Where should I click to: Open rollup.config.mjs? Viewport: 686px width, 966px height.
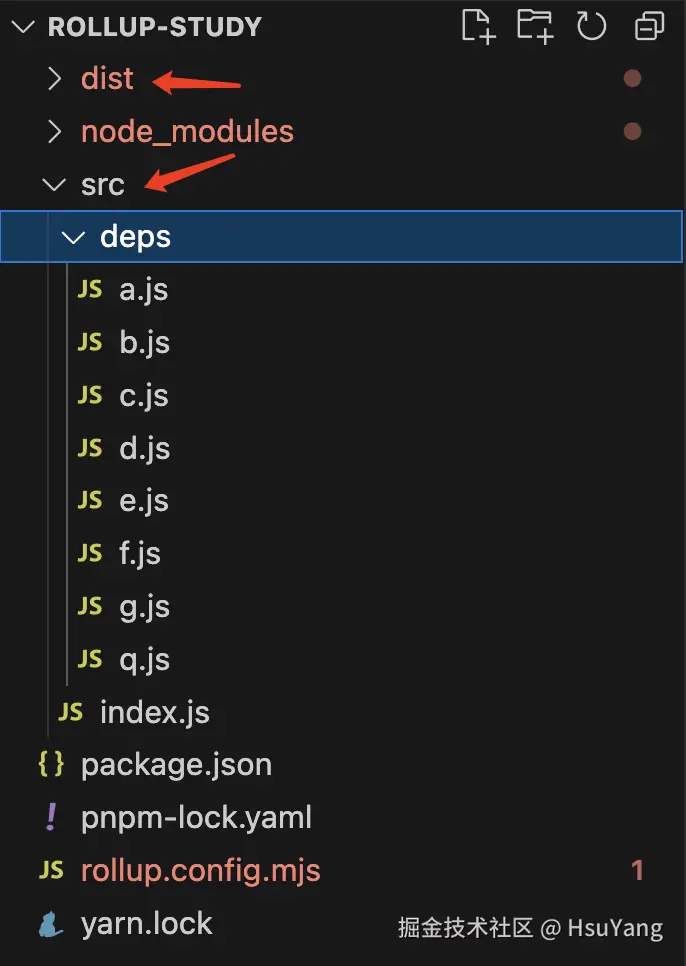pyautogui.click(x=200, y=870)
